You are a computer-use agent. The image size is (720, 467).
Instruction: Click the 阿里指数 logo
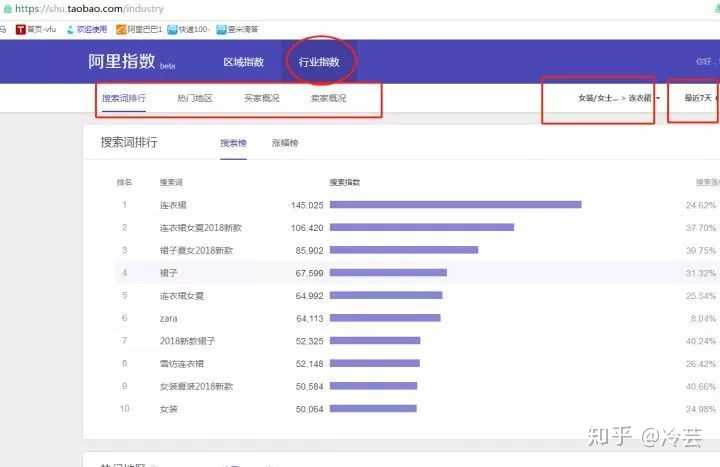coord(122,61)
